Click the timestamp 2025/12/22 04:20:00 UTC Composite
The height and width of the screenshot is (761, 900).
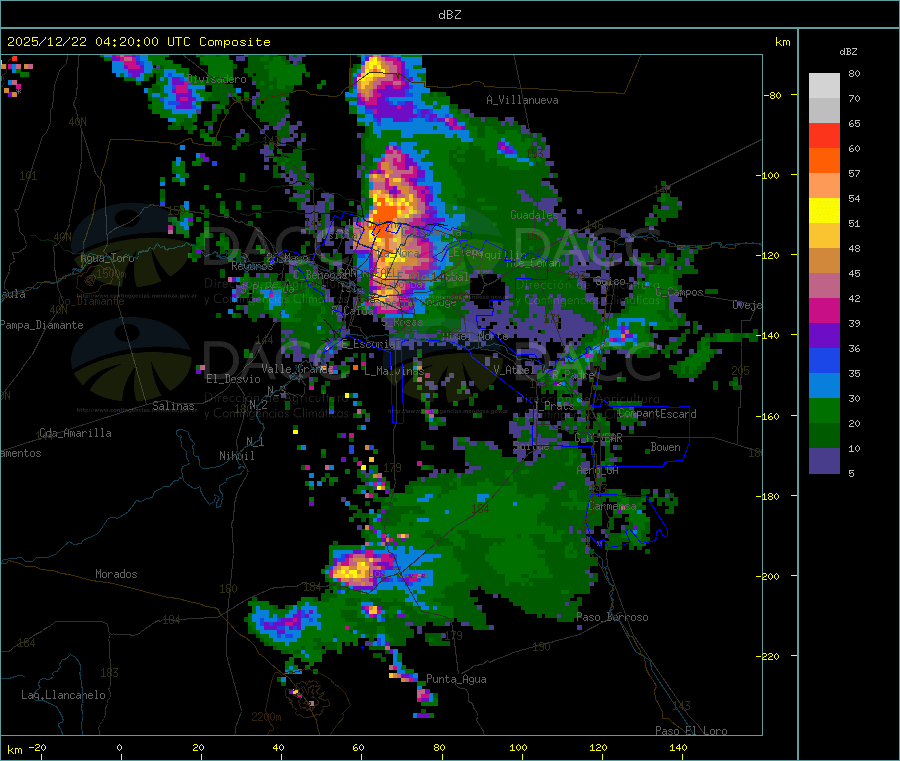138,42
